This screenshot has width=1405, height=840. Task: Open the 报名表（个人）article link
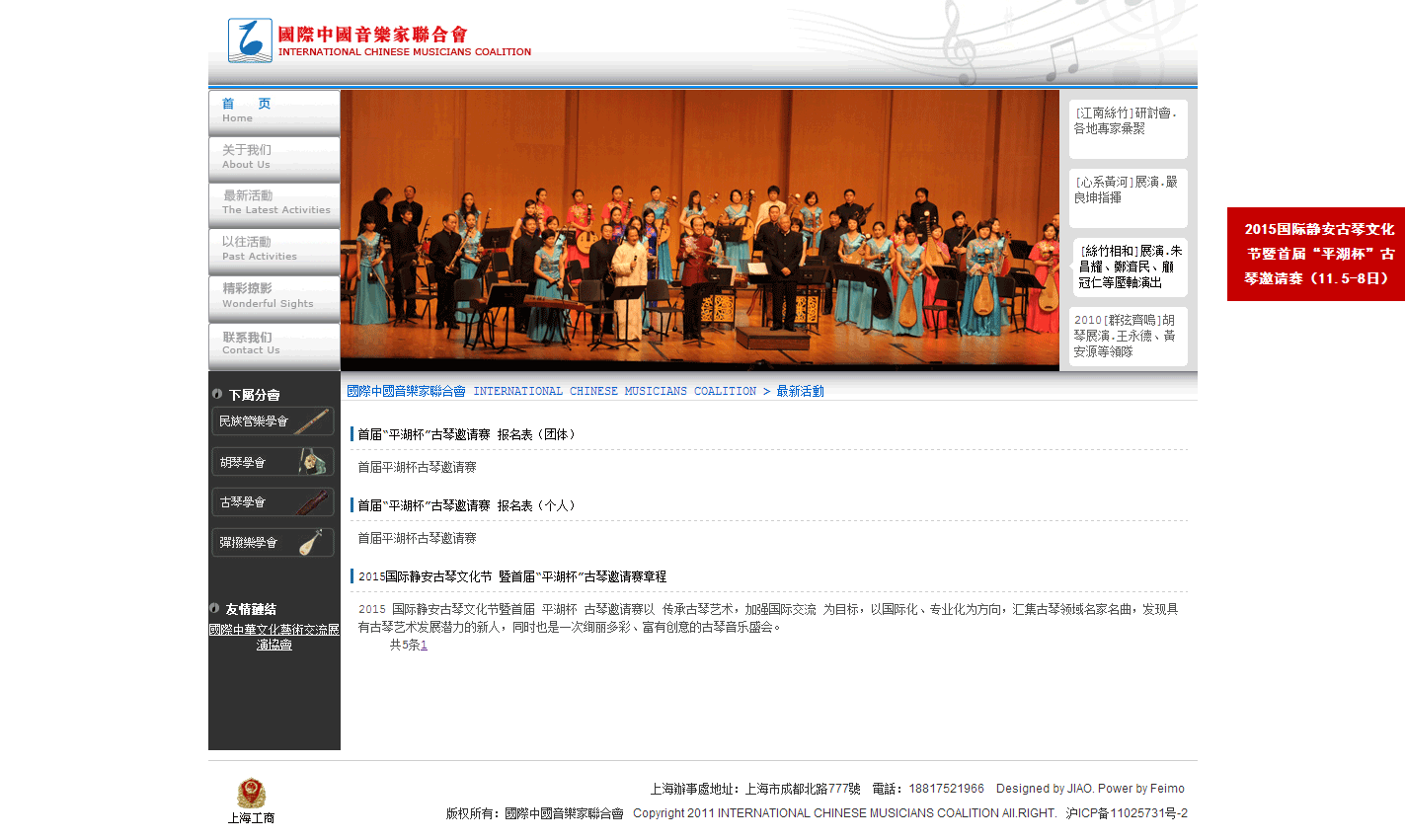[468, 505]
